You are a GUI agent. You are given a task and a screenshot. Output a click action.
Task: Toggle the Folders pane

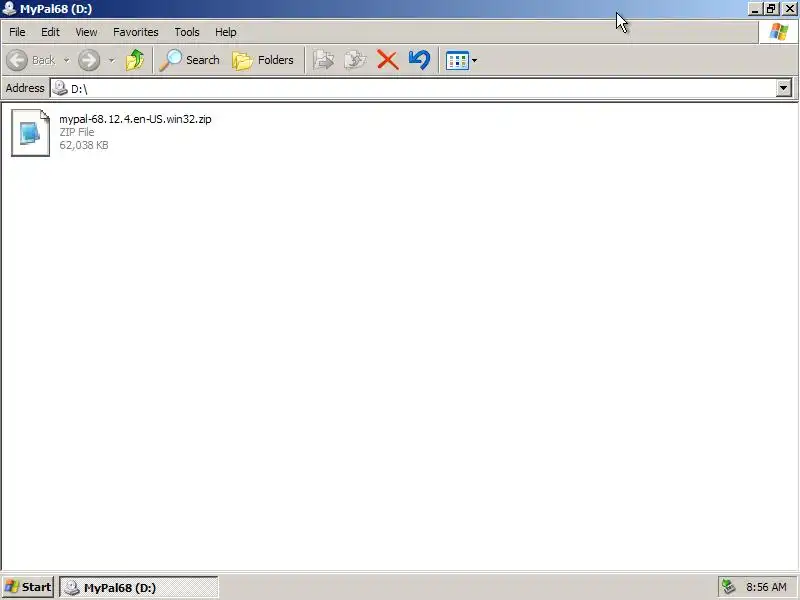point(263,60)
